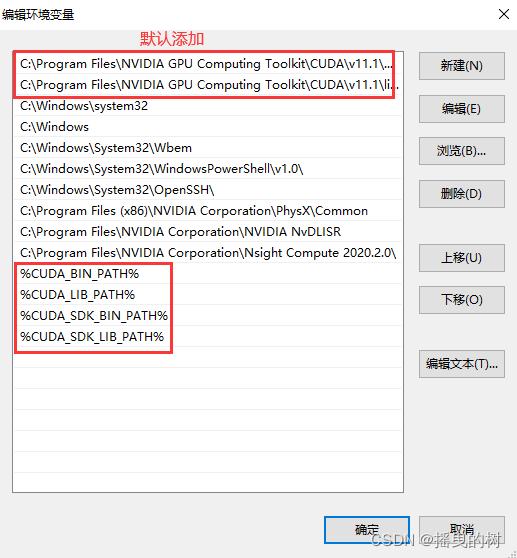
Task: Close the 编辑环境变量 dialog window
Action: (x=504, y=14)
